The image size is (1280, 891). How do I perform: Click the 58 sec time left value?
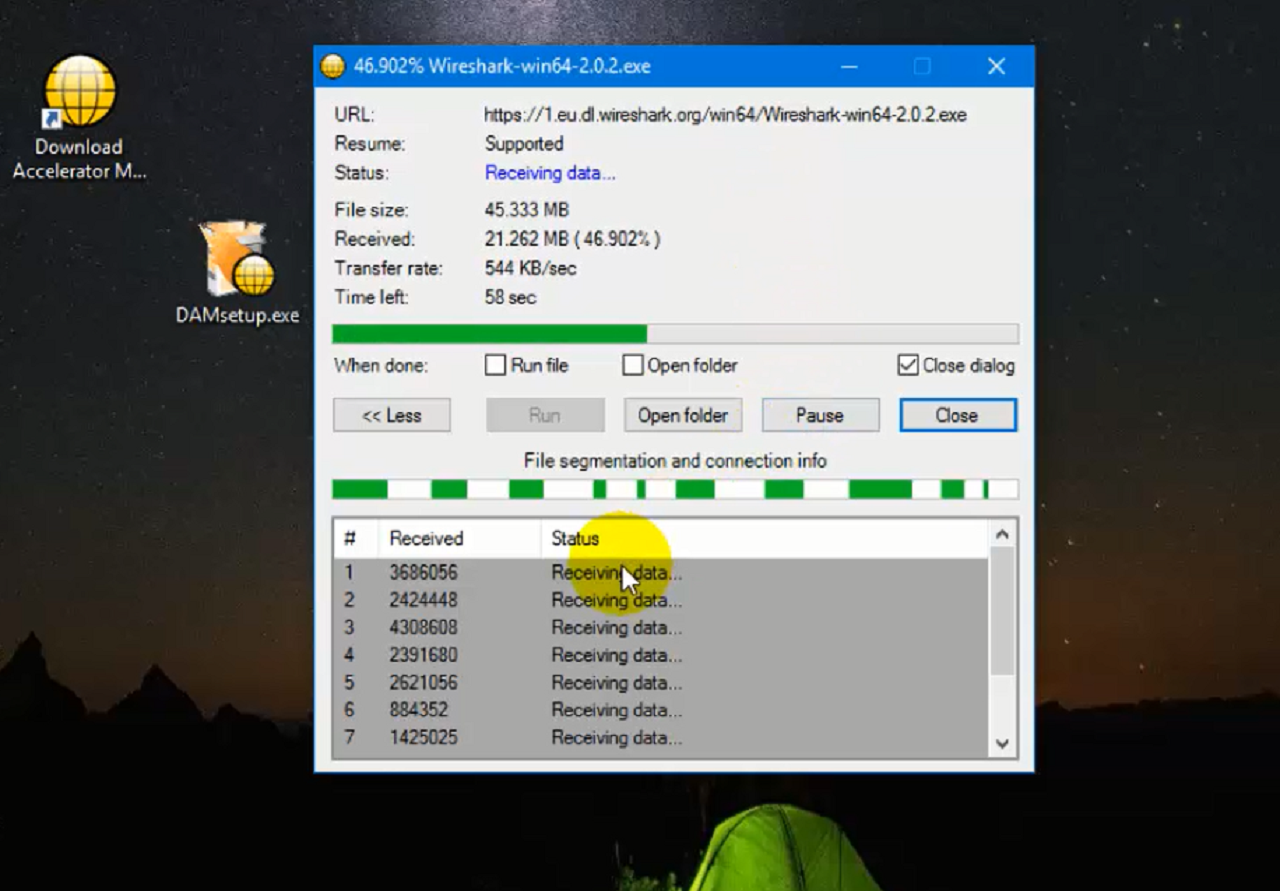click(511, 297)
